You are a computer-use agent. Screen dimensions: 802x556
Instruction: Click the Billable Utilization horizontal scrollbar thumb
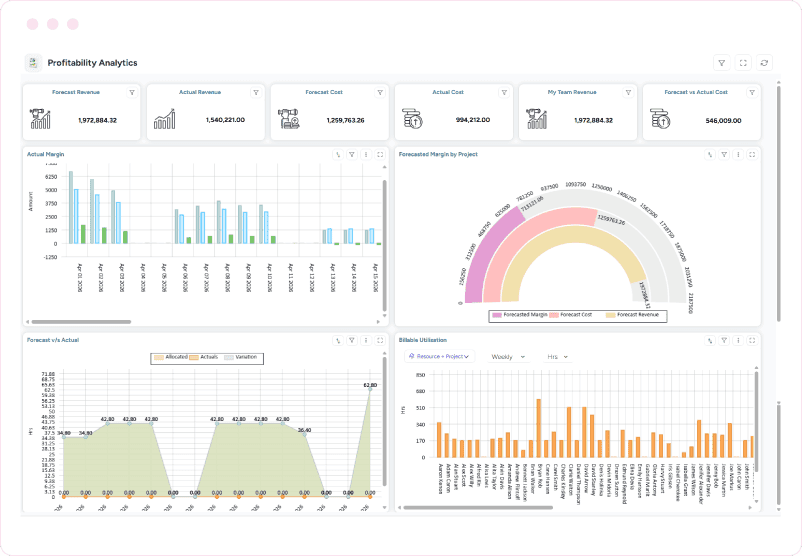tap(478, 508)
